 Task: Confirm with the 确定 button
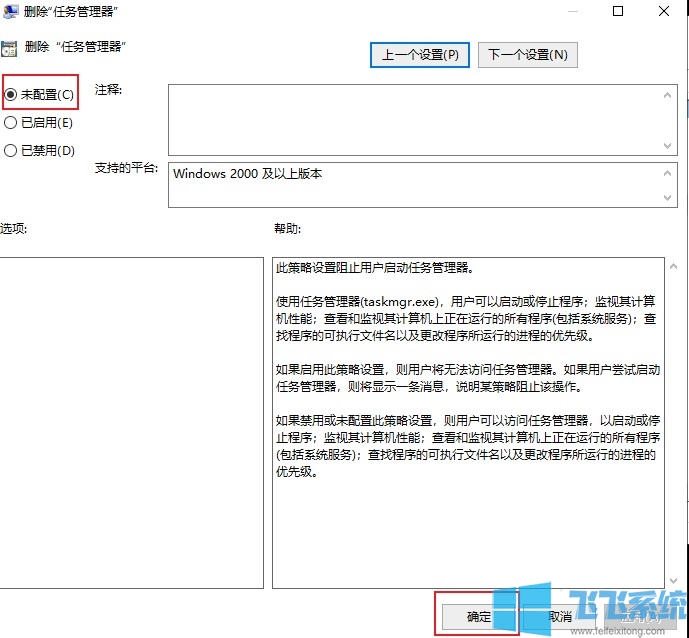coord(478,616)
